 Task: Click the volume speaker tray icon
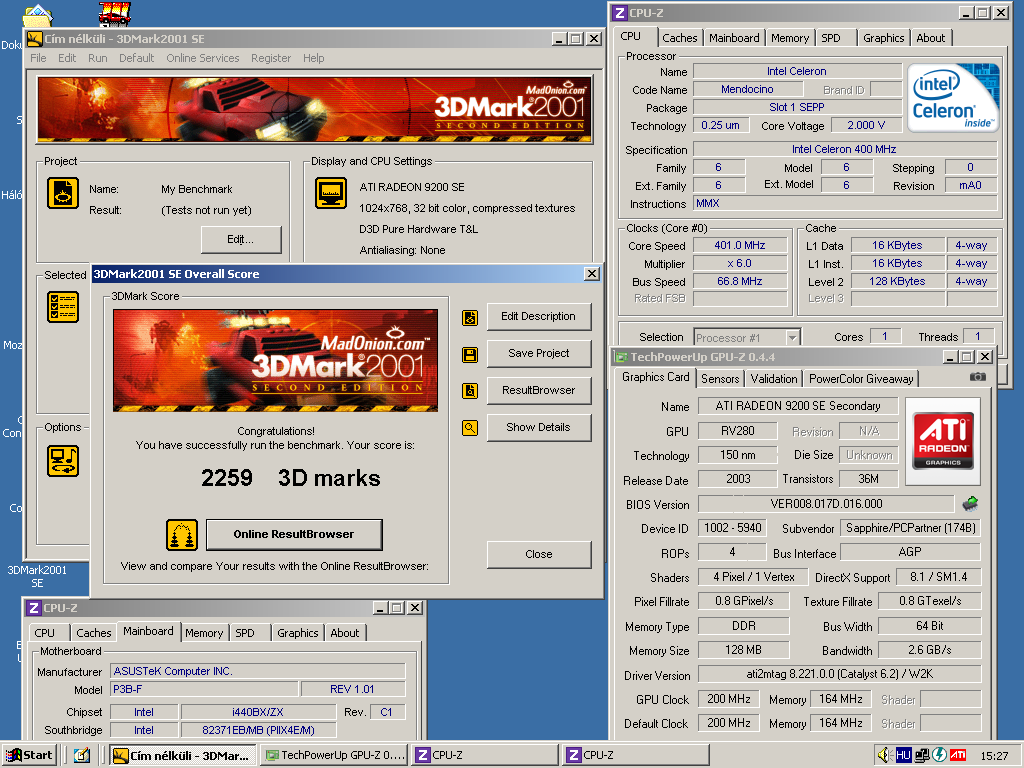(x=884, y=755)
